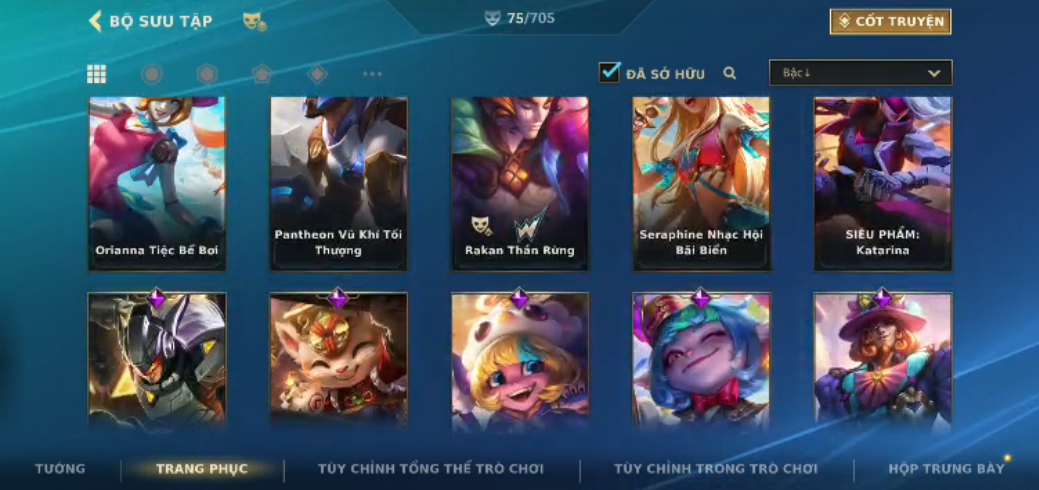Screen dimensions: 1039x490
Task: Uncheck the Đã Sở Hữu checkbox
Action: 609,72
